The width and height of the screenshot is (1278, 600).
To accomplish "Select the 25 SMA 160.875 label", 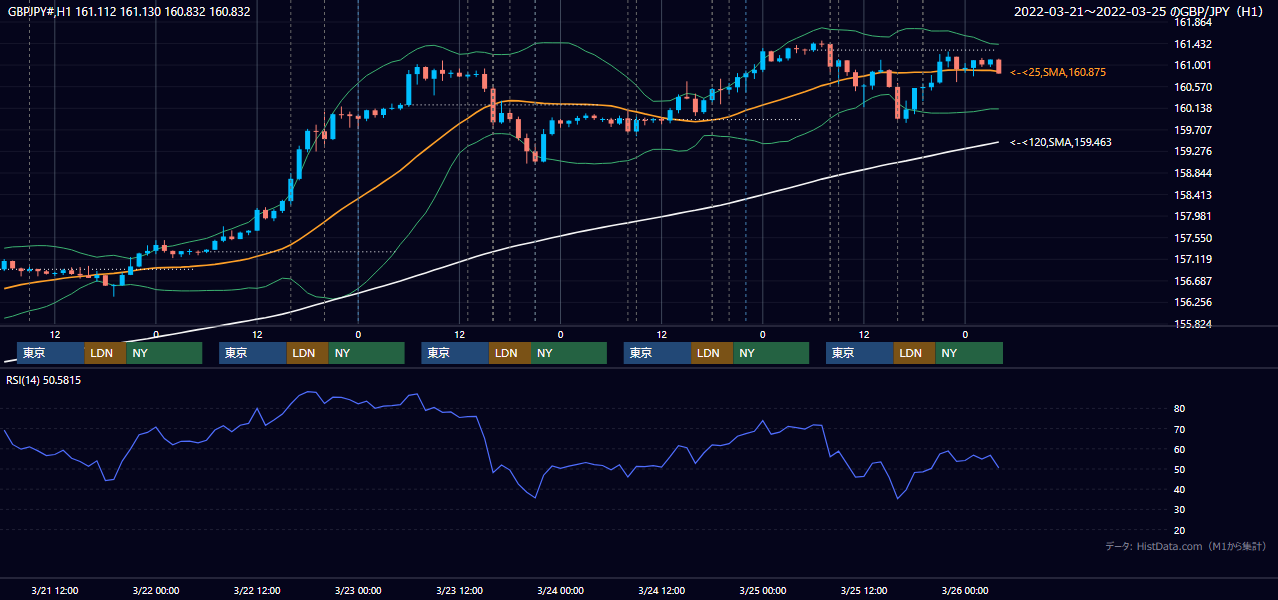I will 1058,72.
